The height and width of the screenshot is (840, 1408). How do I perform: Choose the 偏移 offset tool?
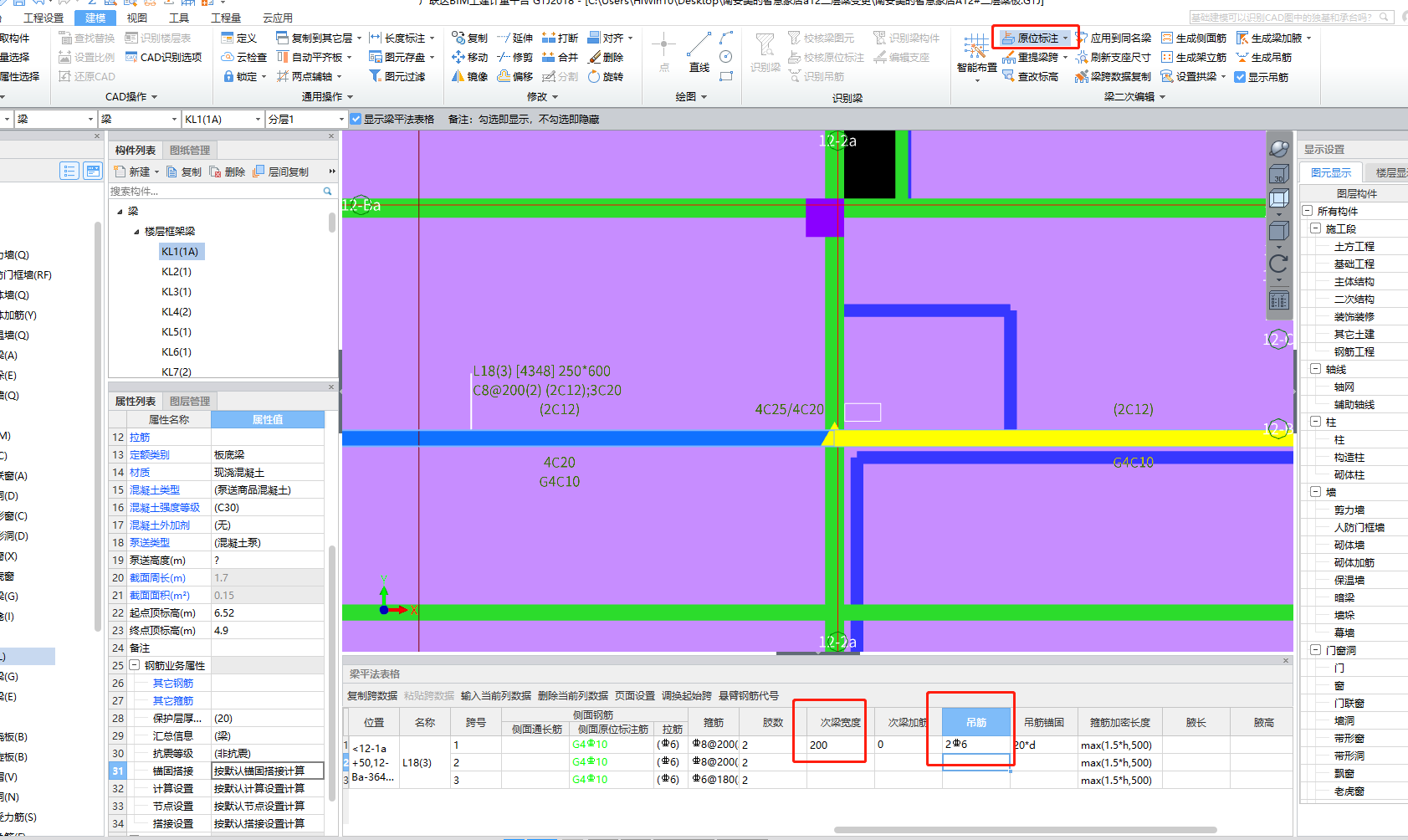[515, 76]
